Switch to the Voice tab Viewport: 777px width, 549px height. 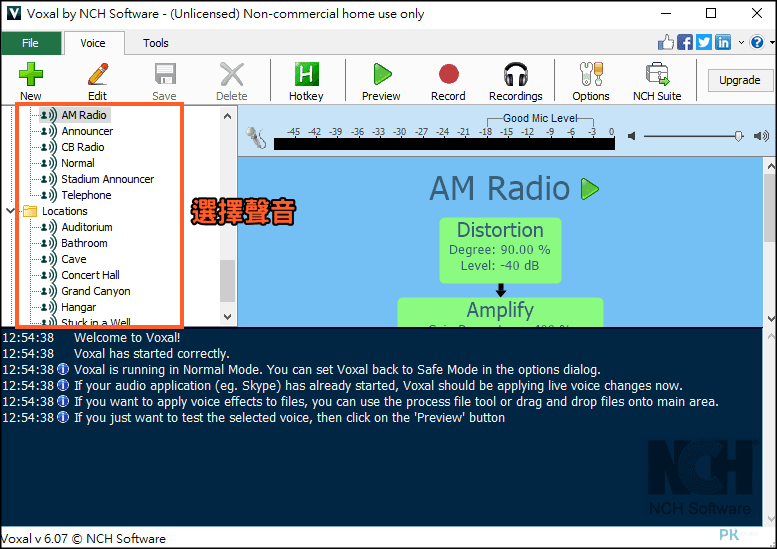pos(93,43)
